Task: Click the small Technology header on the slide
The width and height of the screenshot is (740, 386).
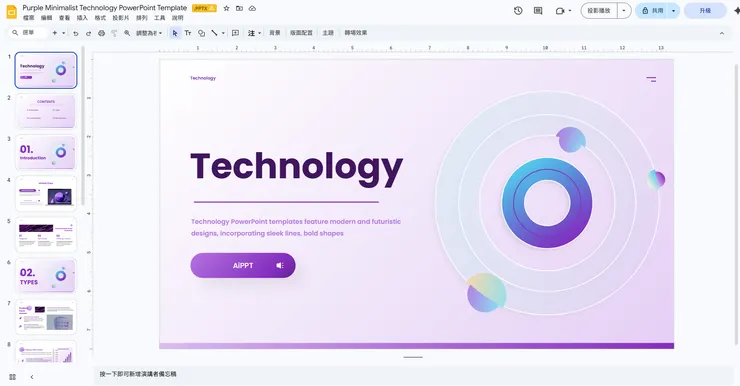Action: [x=203, y=78]
